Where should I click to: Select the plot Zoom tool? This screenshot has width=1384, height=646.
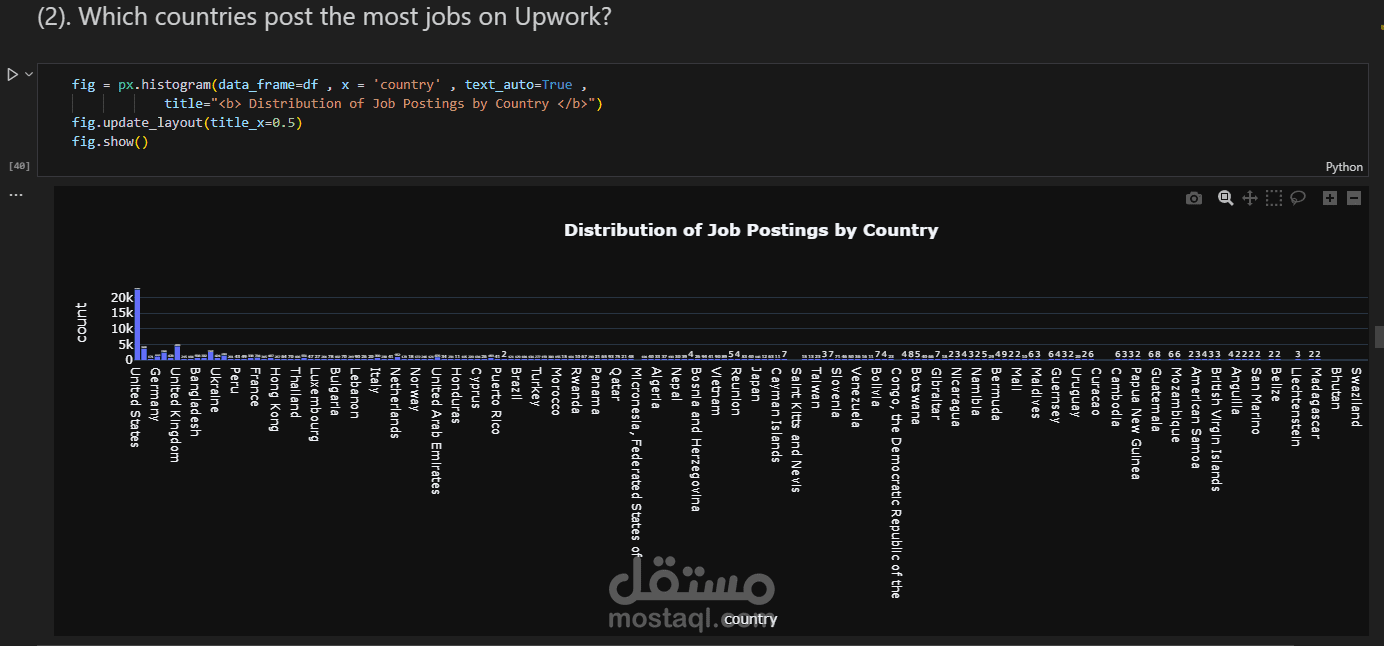point(1225,198)
